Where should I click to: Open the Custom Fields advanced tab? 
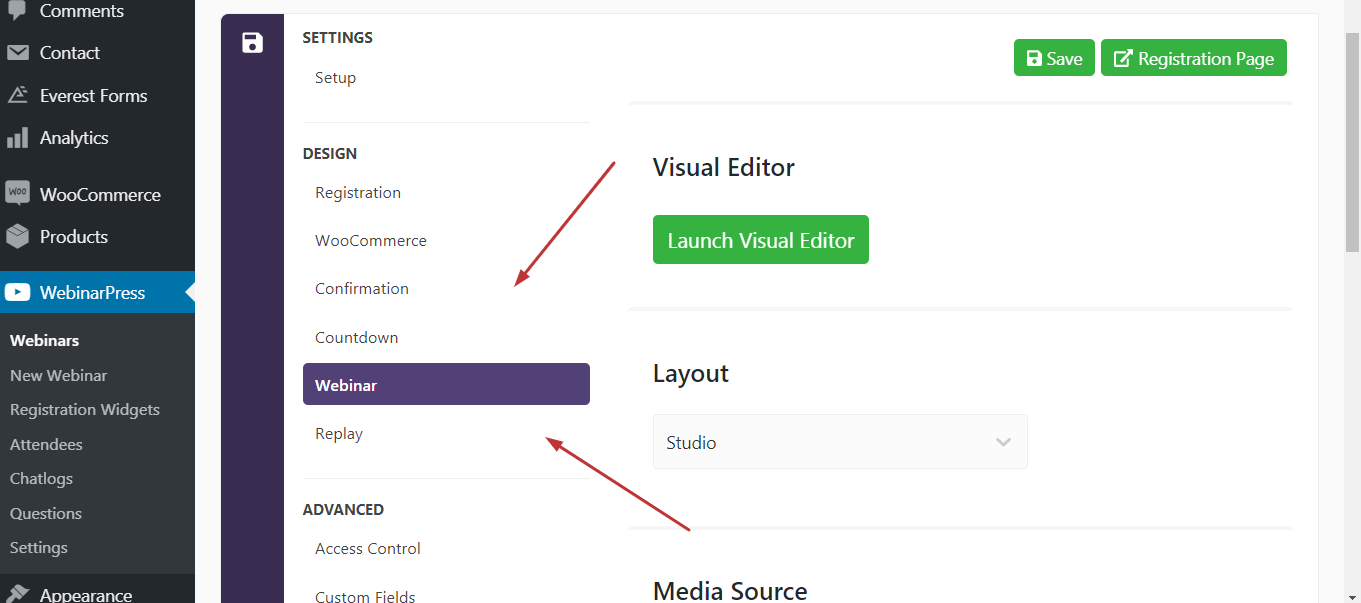click(446, 595)
